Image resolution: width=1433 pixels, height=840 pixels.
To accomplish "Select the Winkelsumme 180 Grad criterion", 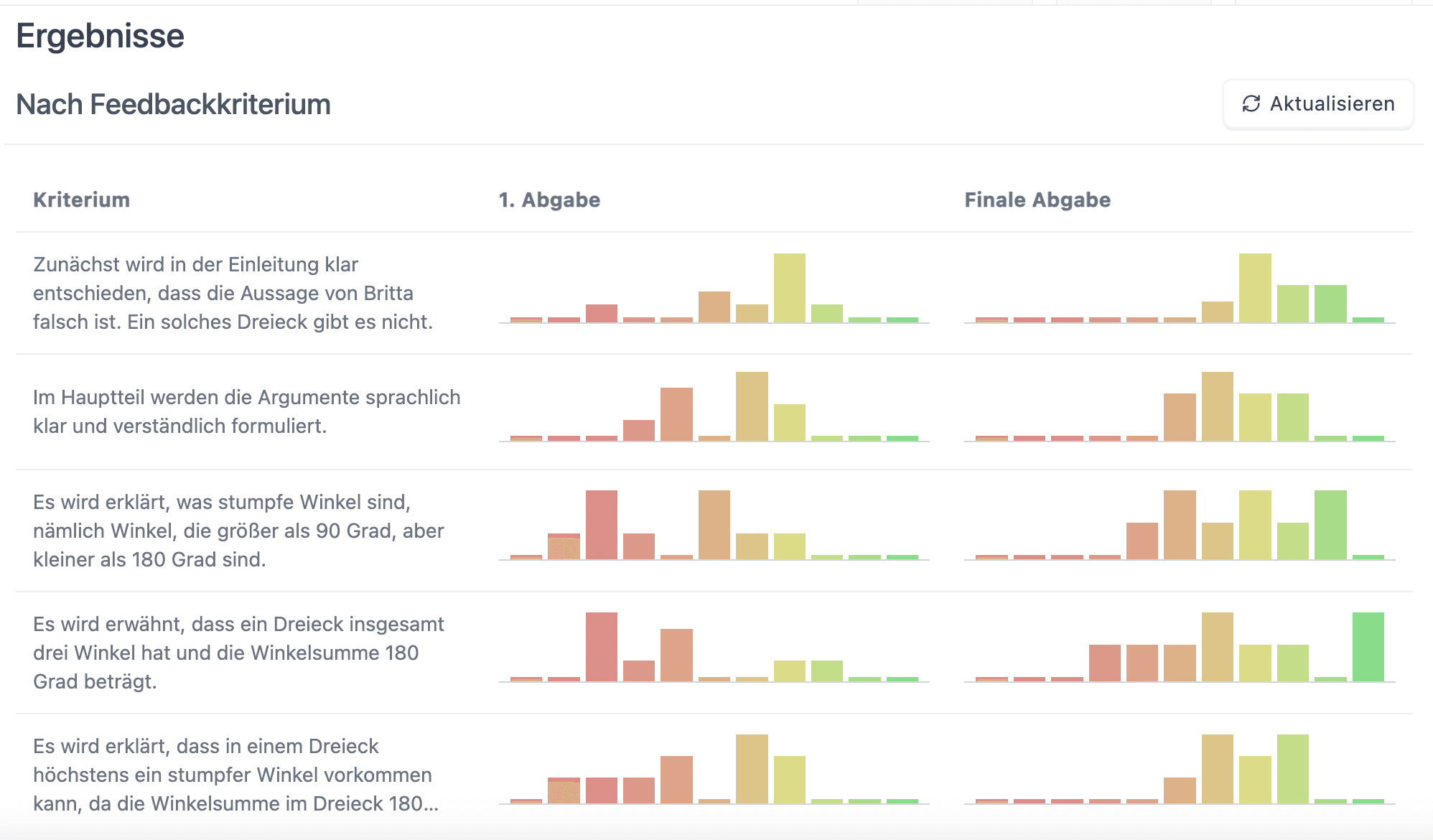I will [238, 653].
